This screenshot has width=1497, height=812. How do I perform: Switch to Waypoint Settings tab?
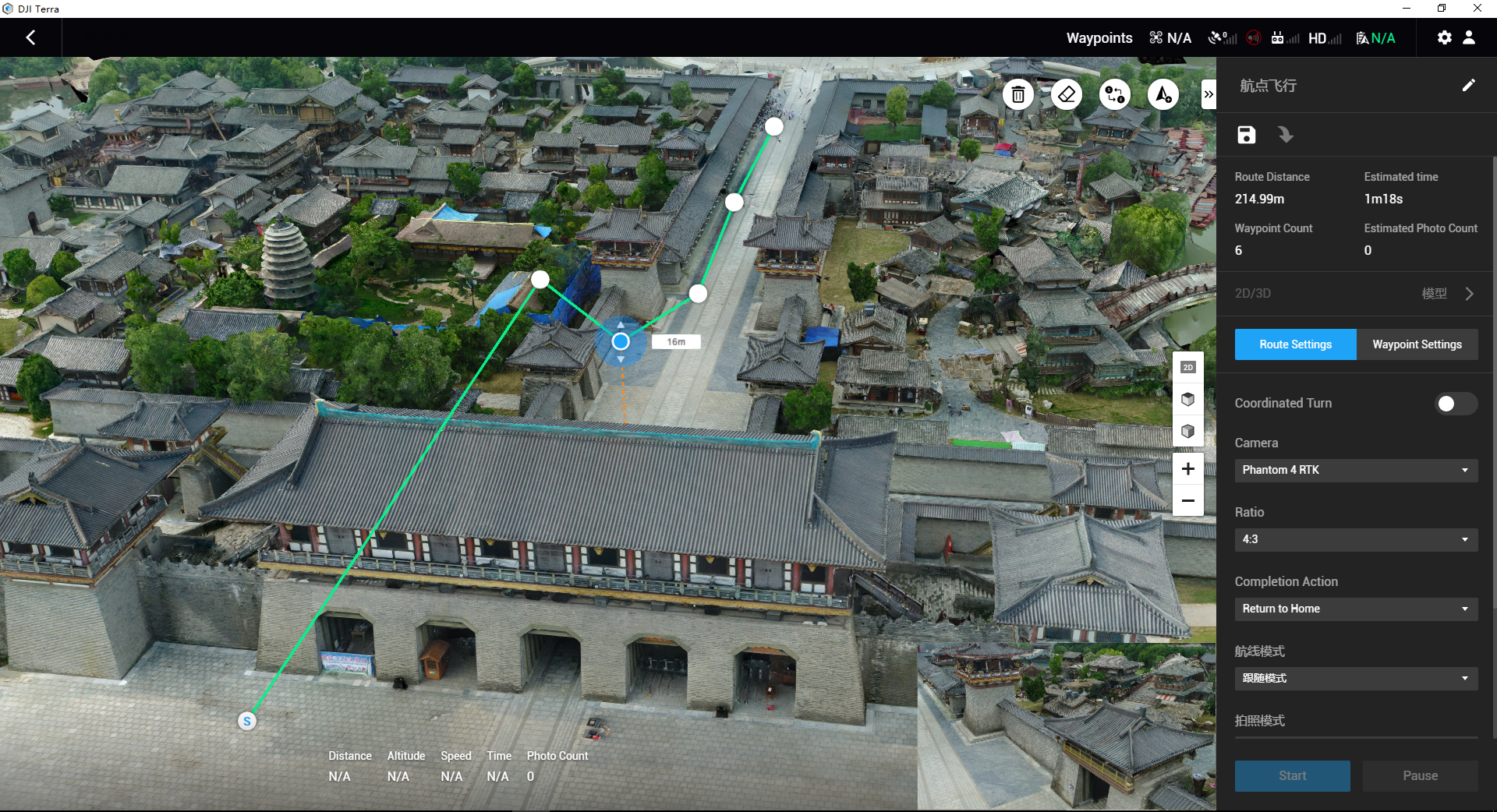[1417, 344]
